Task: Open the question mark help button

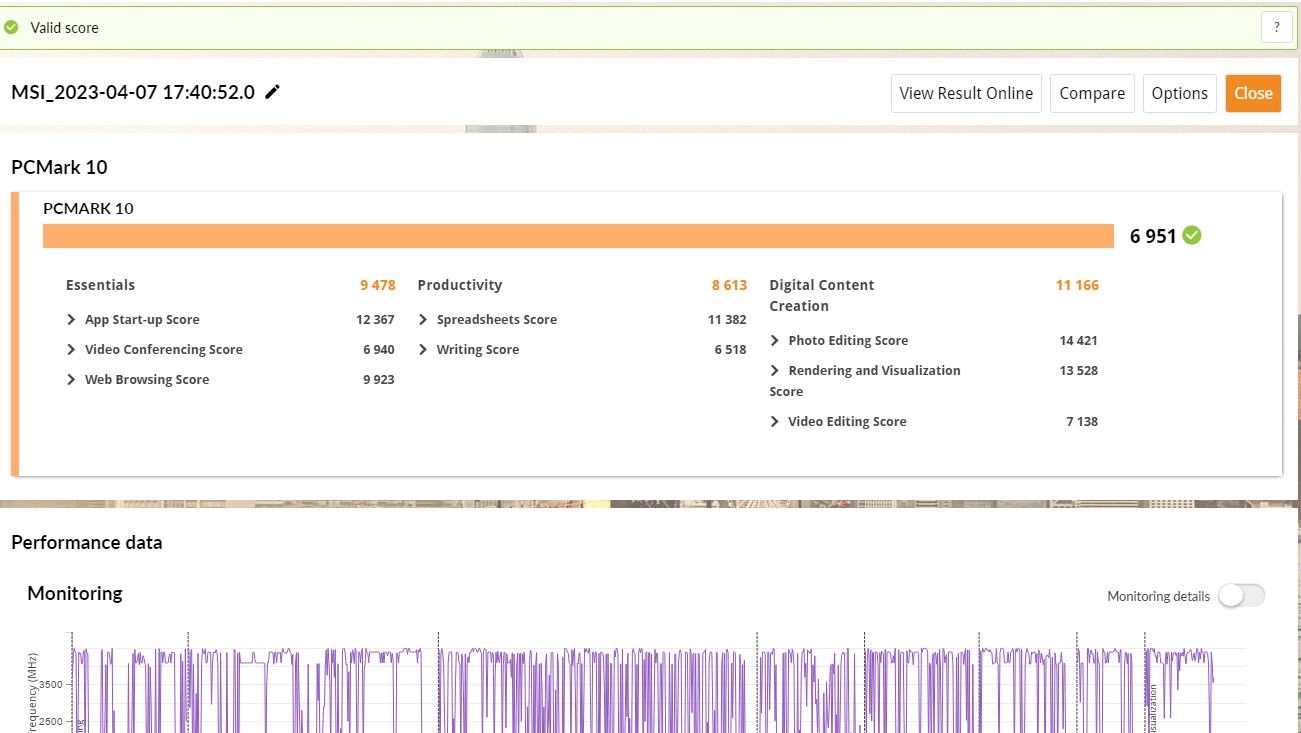Action: pyautogui.click(x=1276, y=28)
